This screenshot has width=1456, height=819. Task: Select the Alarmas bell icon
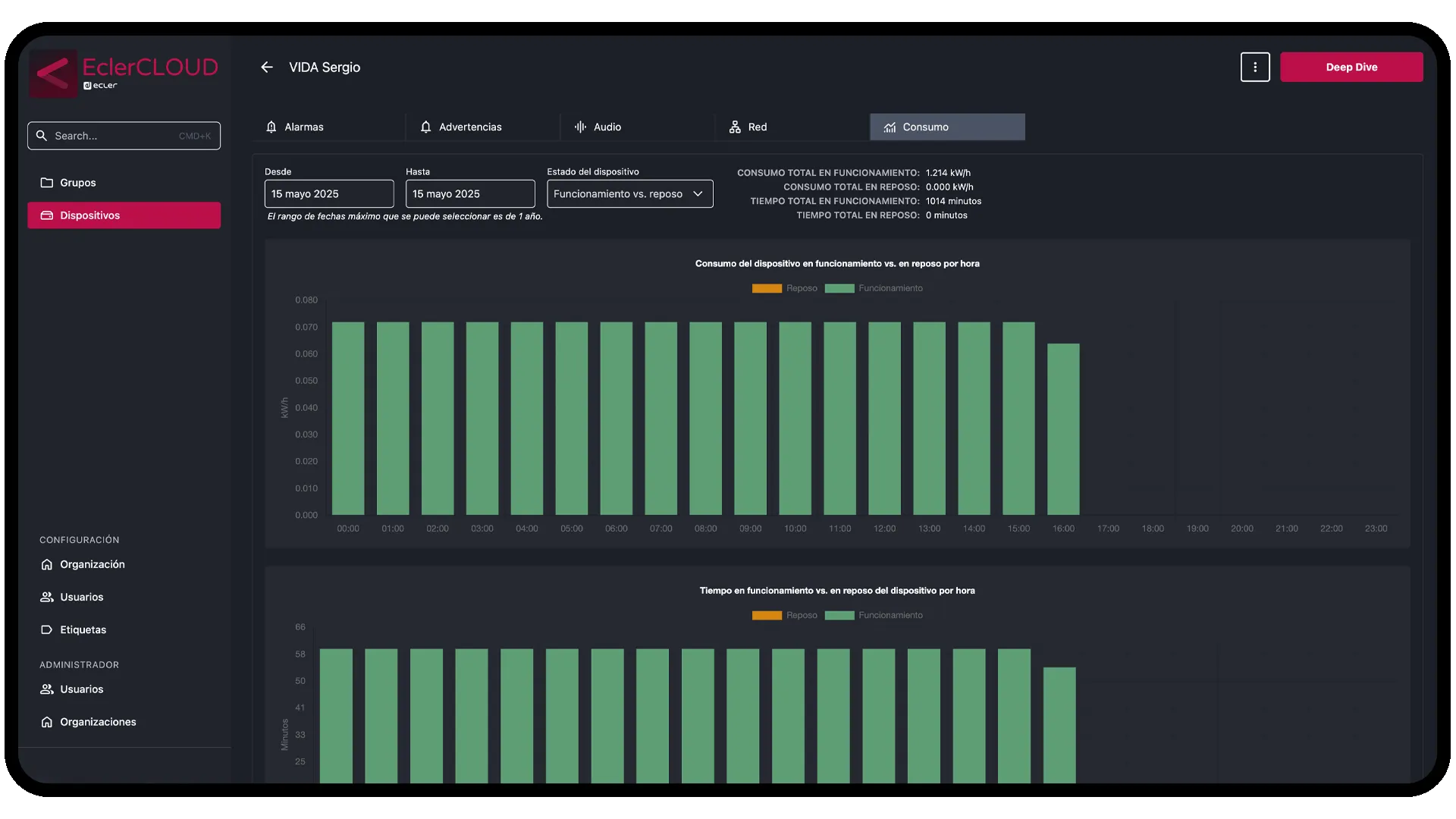coord(271,127)
